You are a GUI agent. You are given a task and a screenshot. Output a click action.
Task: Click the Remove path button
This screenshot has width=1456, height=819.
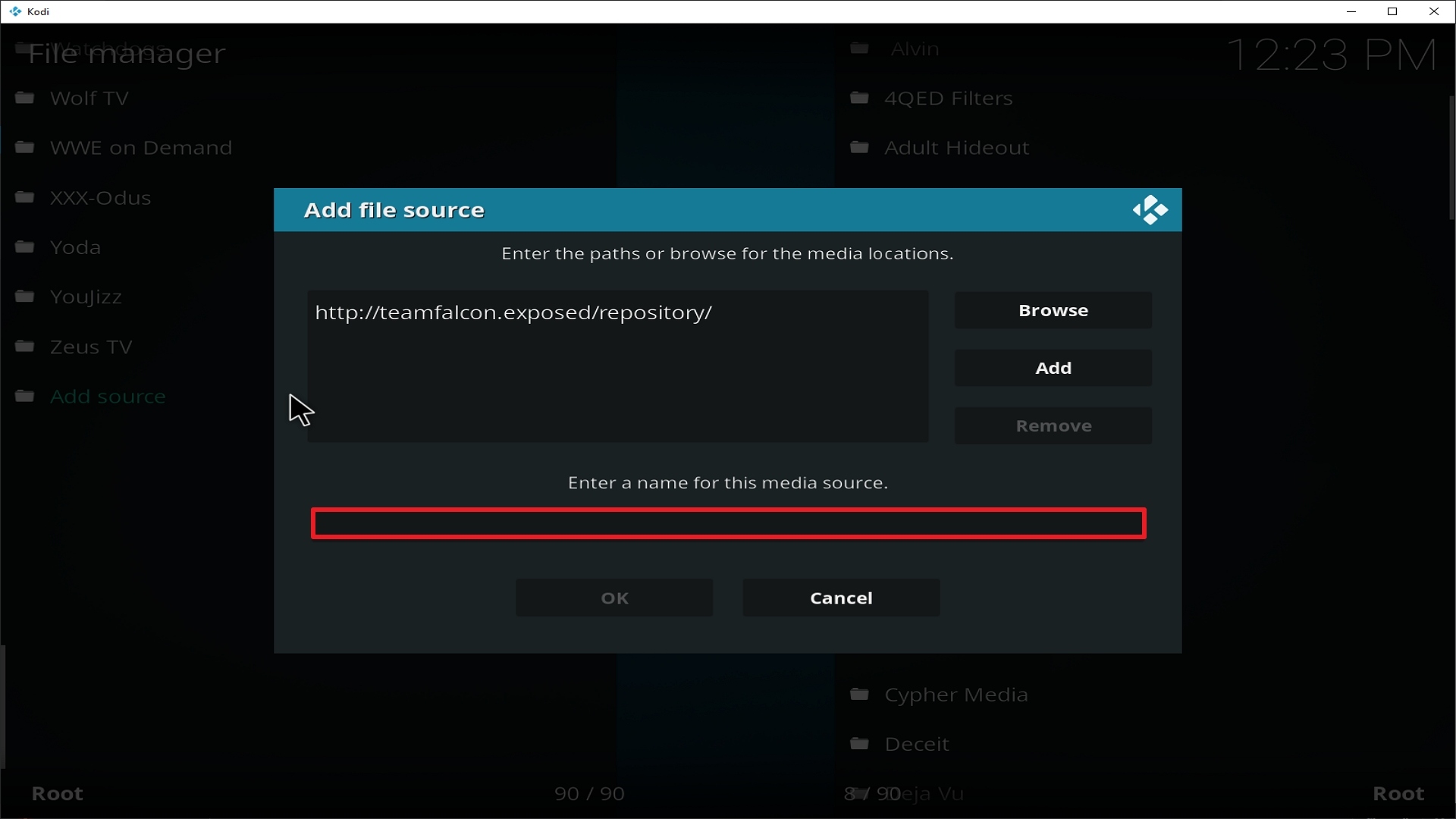click(1053, 425)
